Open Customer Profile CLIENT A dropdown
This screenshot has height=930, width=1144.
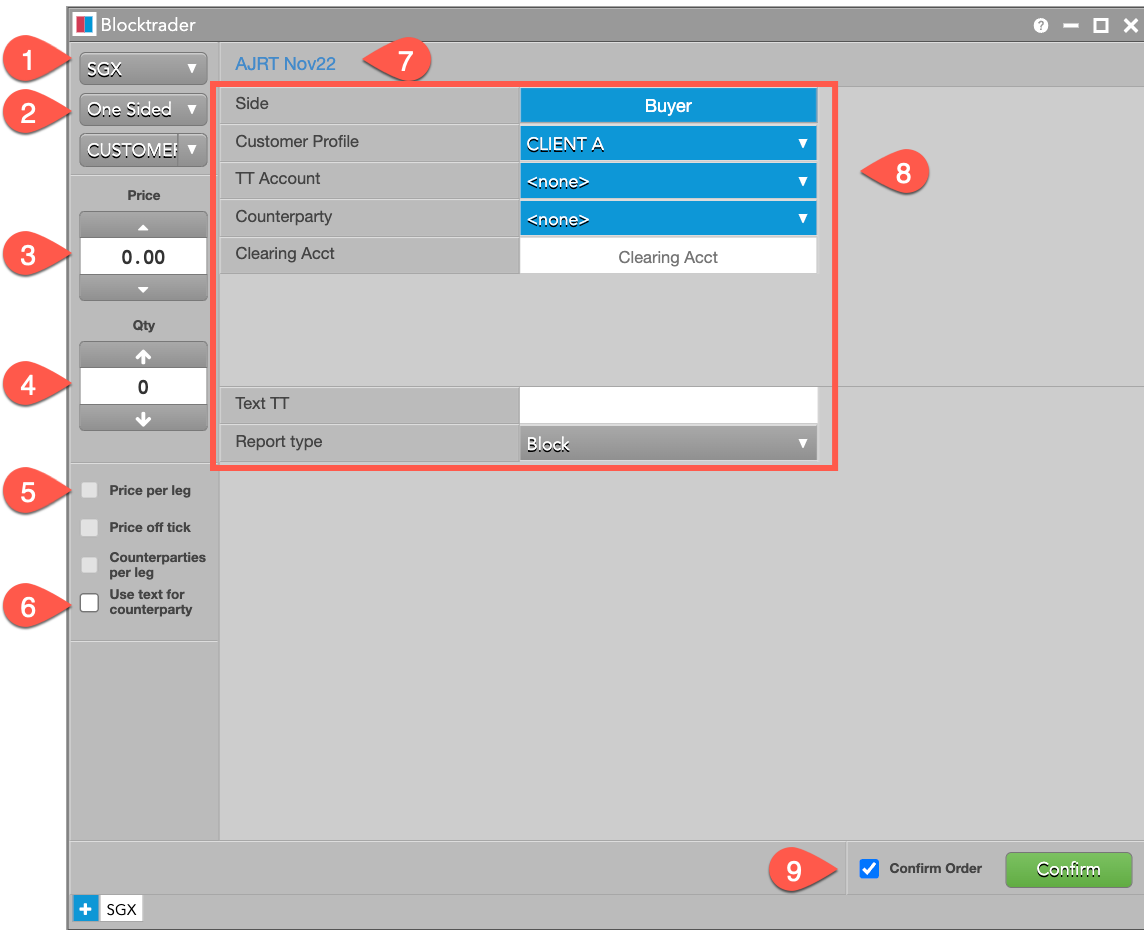[668, 143]
